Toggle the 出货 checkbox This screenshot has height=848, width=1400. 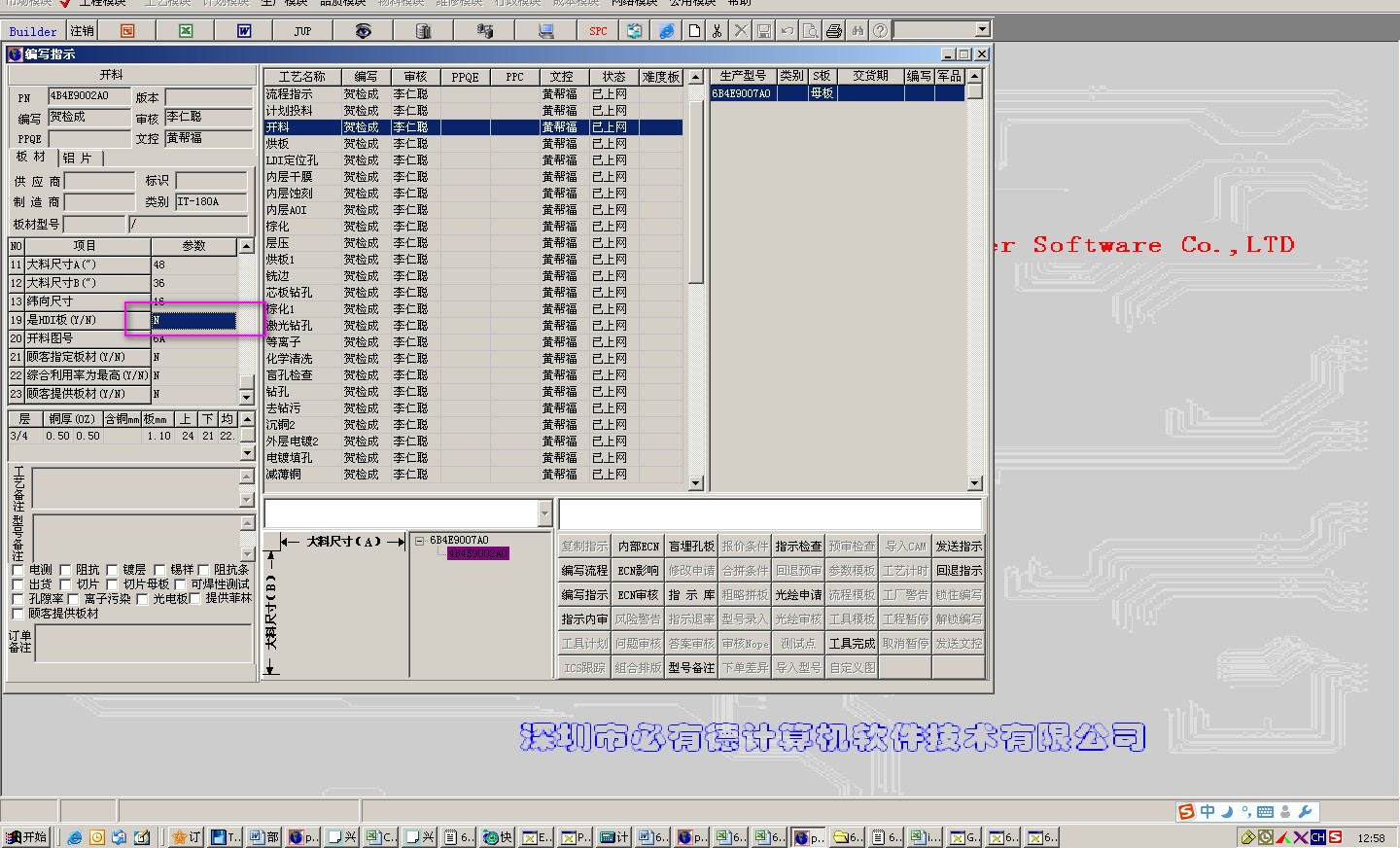click(x=17, y=584)
